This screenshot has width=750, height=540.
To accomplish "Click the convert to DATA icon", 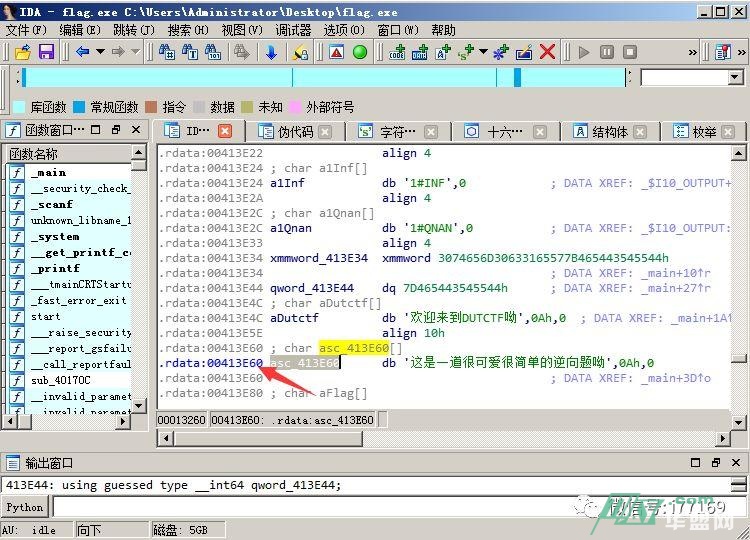I will point(420,52).
